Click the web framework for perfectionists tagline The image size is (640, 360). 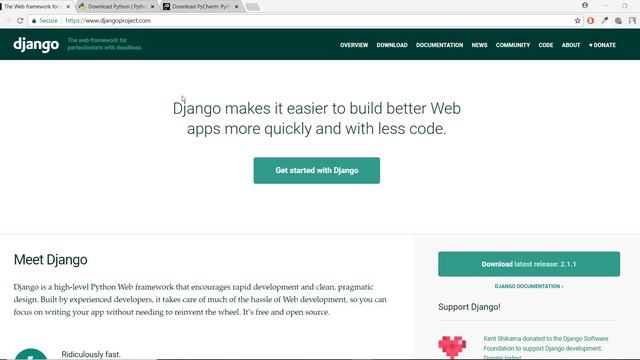point(104,44)
